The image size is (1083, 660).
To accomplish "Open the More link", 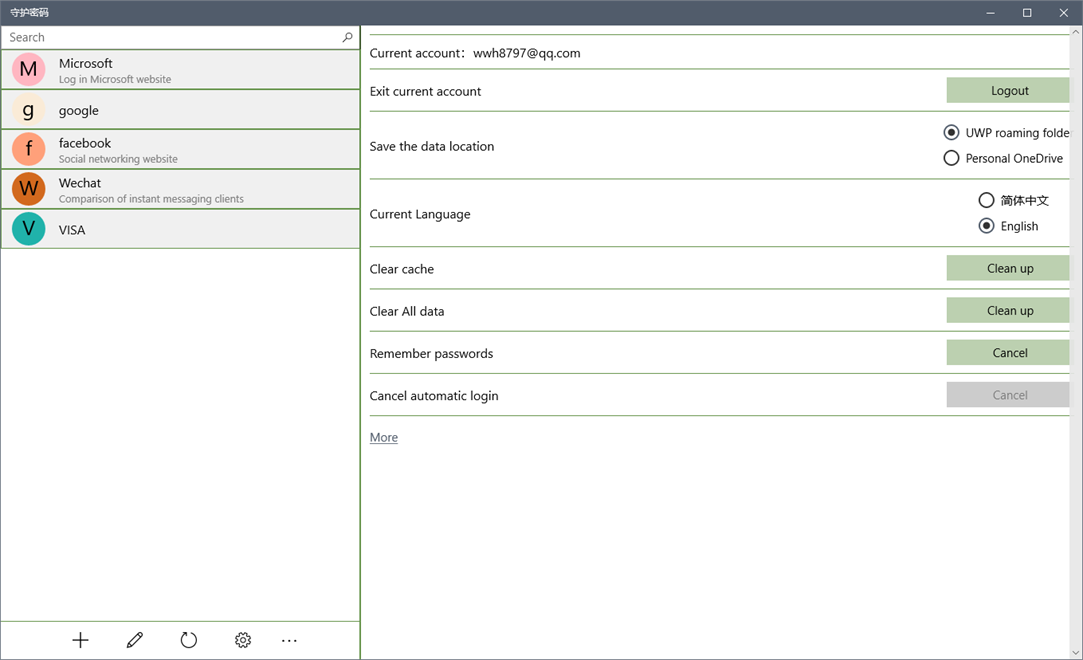I will pos(384,437).
